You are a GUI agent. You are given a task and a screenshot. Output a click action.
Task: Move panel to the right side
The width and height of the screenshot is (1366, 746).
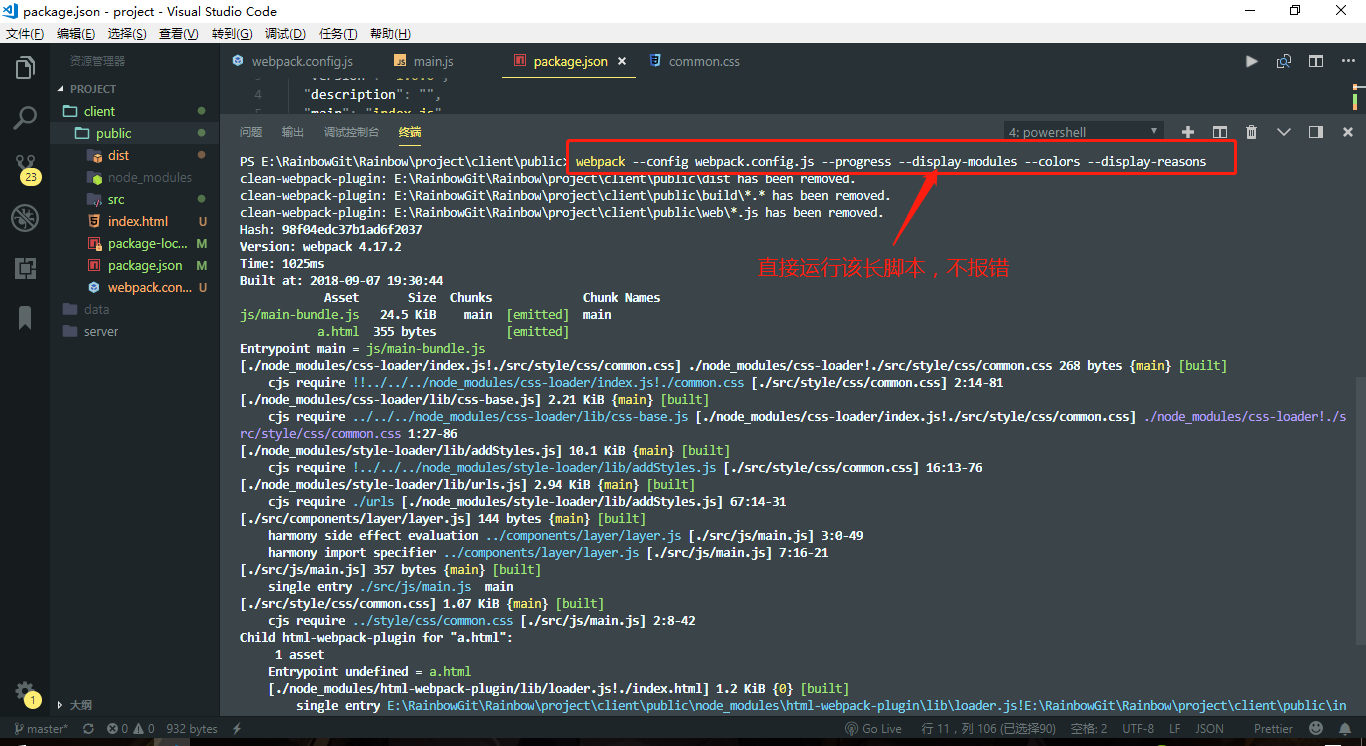tap(1316, 132)
